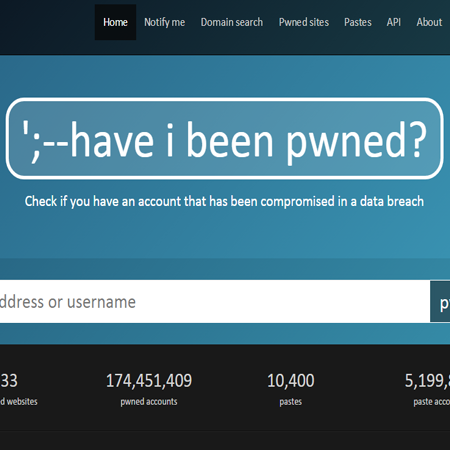The height and width of the screenshot is (450, 450).
Task: Submit search with the pwned button
Action: click(x=440, y=302)
